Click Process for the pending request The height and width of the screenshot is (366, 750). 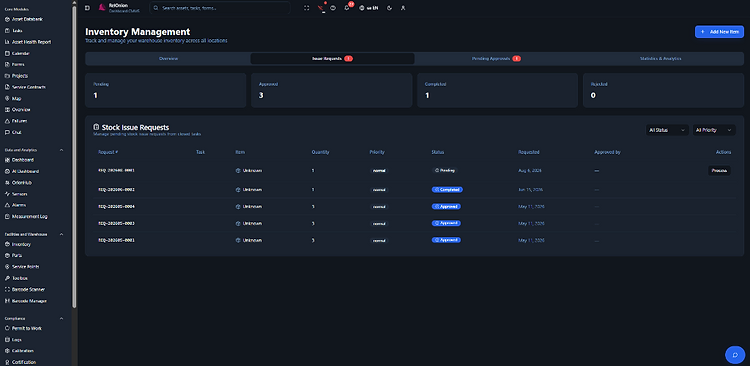[x=719, y=170]
